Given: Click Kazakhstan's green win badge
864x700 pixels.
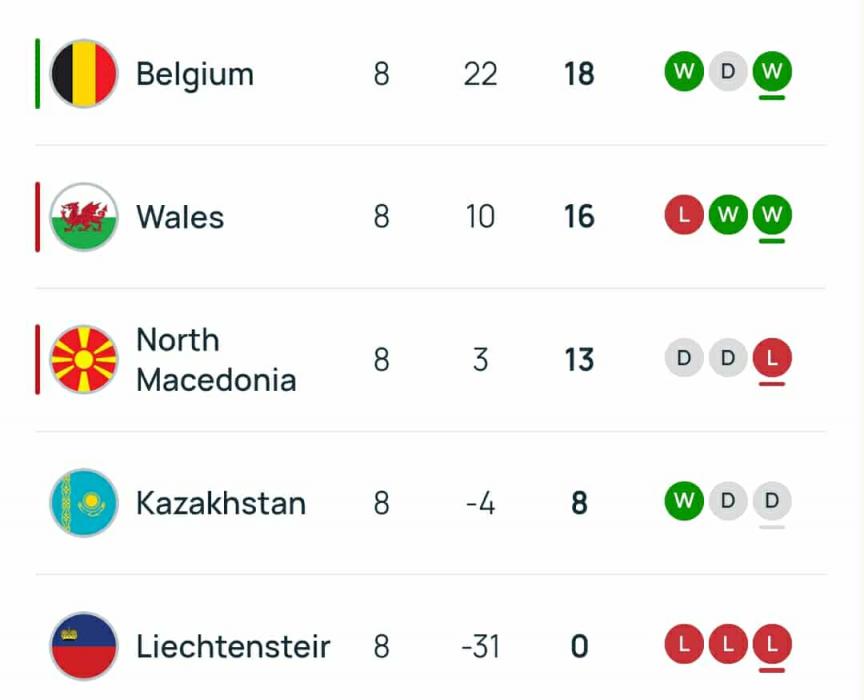Looking at the screenshot, I should point(684,501).
